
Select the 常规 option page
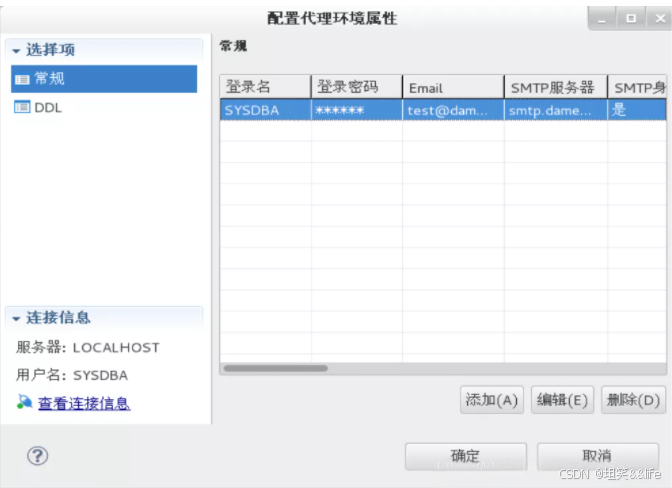[x=104, y=79]
